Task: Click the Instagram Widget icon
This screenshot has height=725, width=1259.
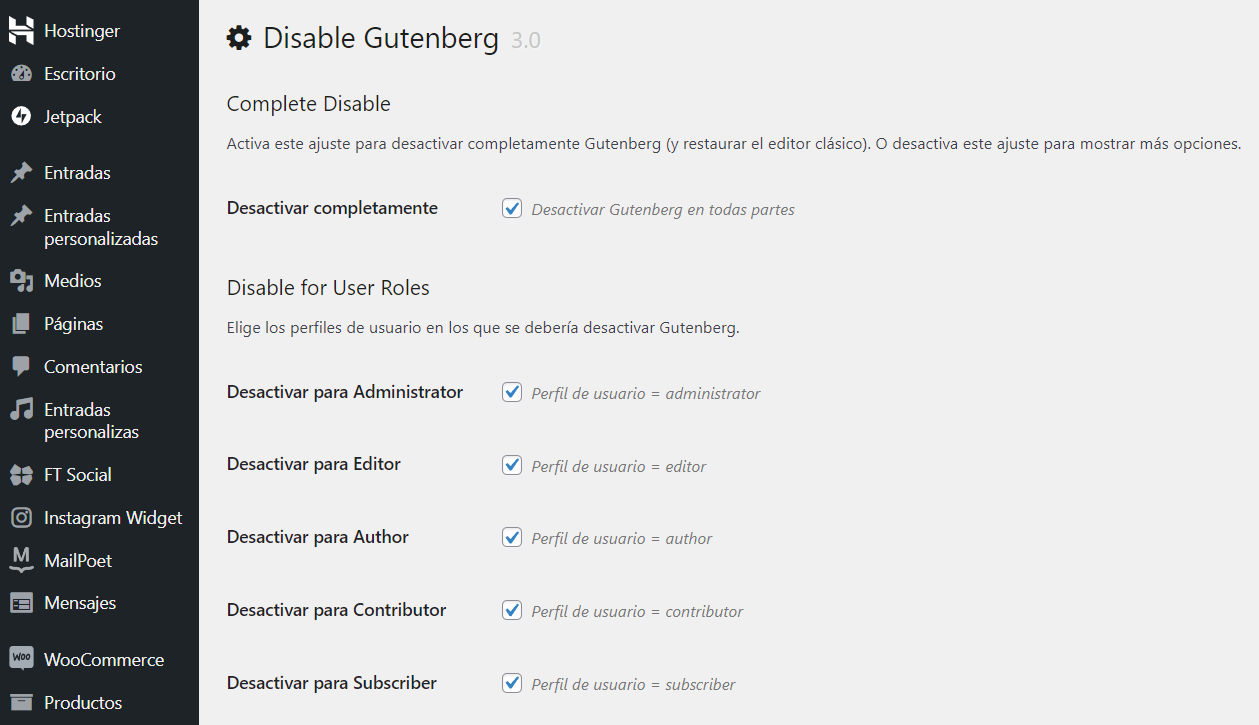Action: click(20, 517)
